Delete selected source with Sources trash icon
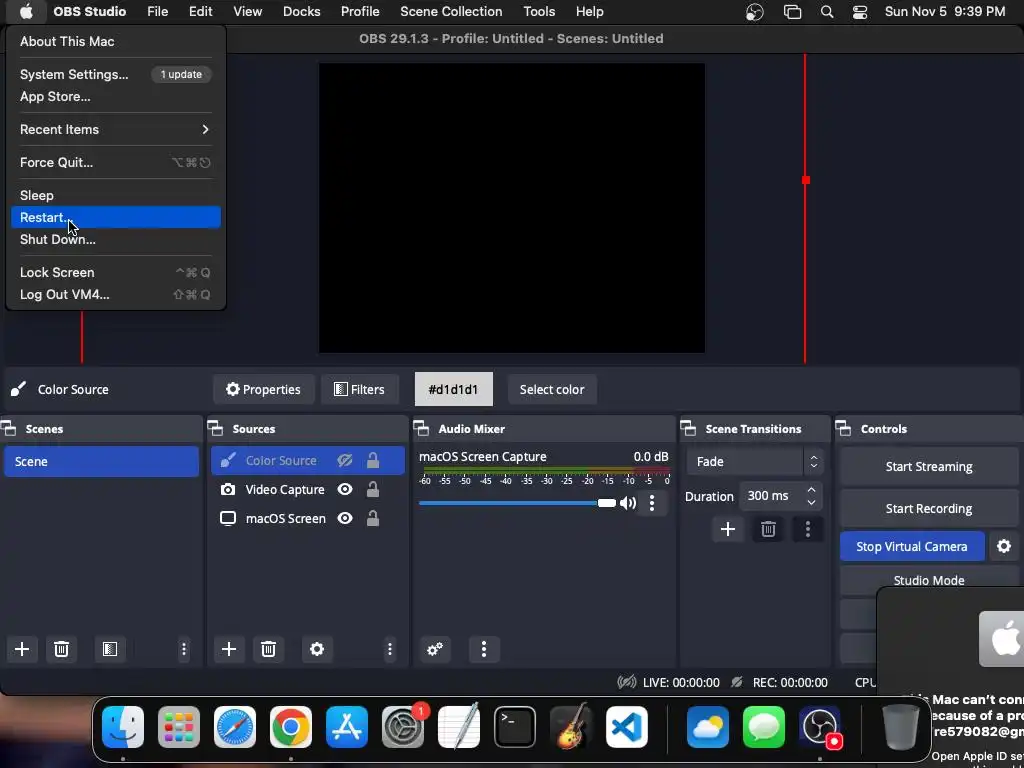 [x=268, y=649]
